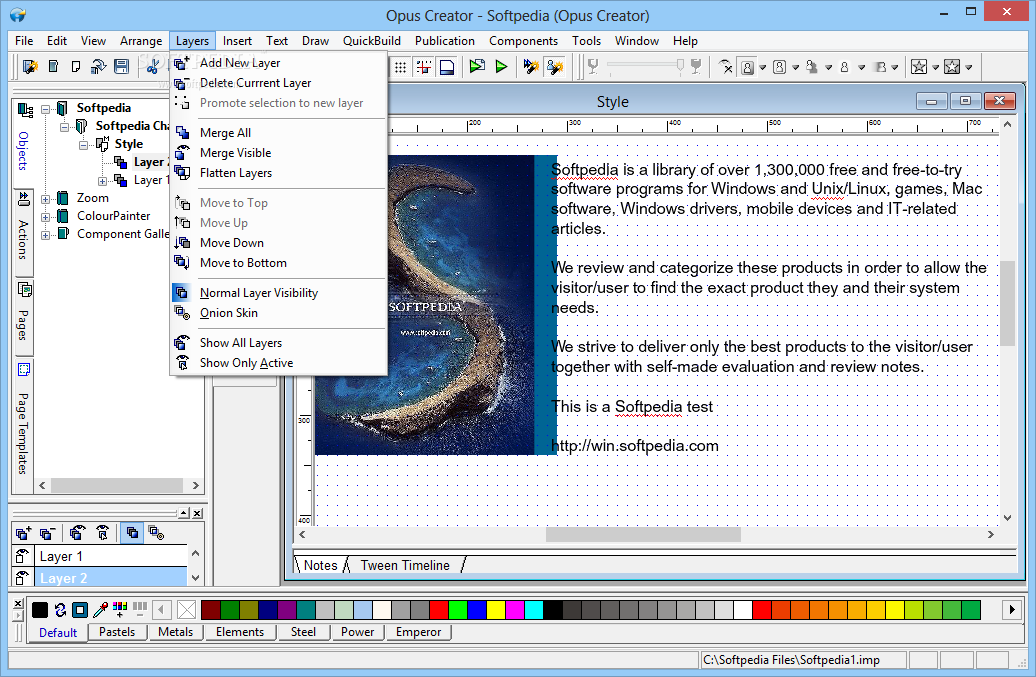Toggle onion skin button in layers panel
Screen dimensions: 1036x677
click(157, 533)
